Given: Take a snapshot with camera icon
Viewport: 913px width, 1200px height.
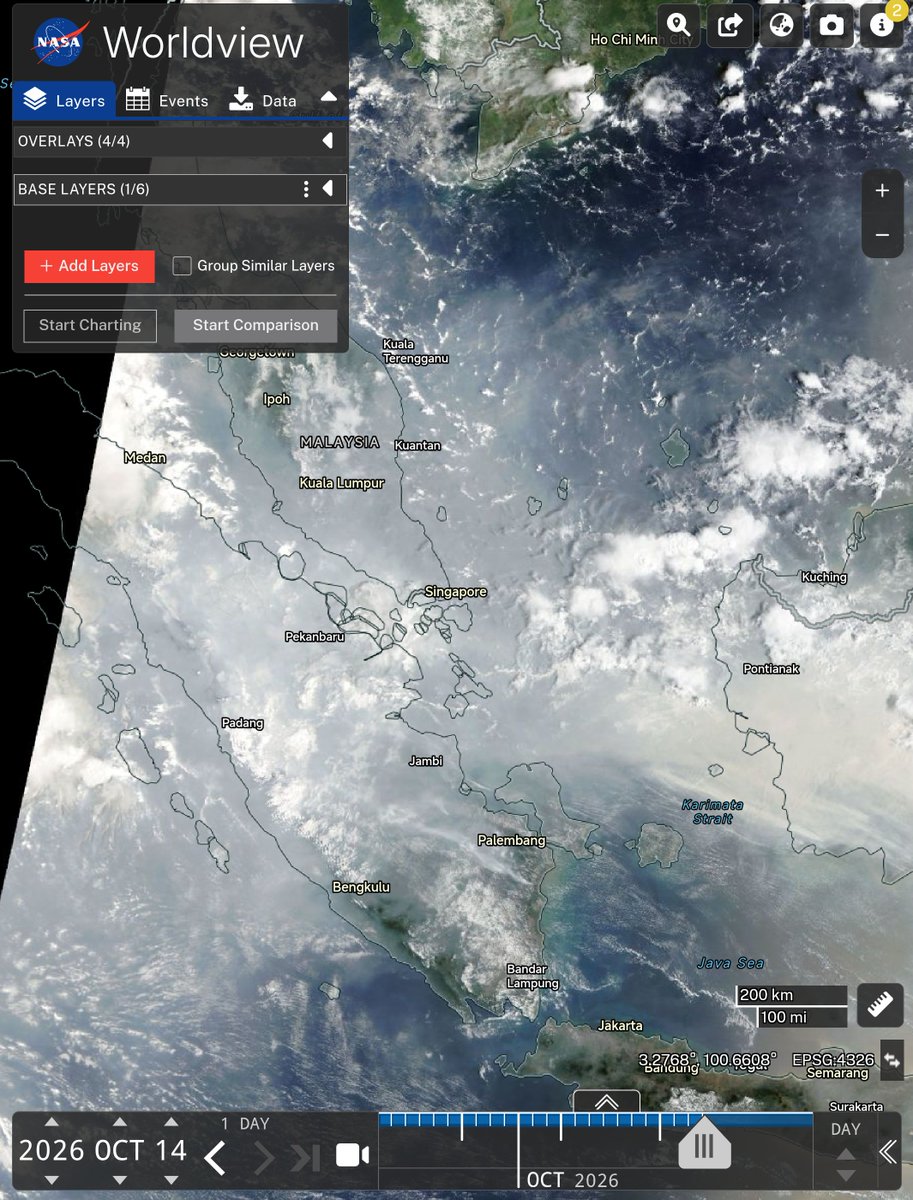Looking at the screenshot, I should 831,25.
